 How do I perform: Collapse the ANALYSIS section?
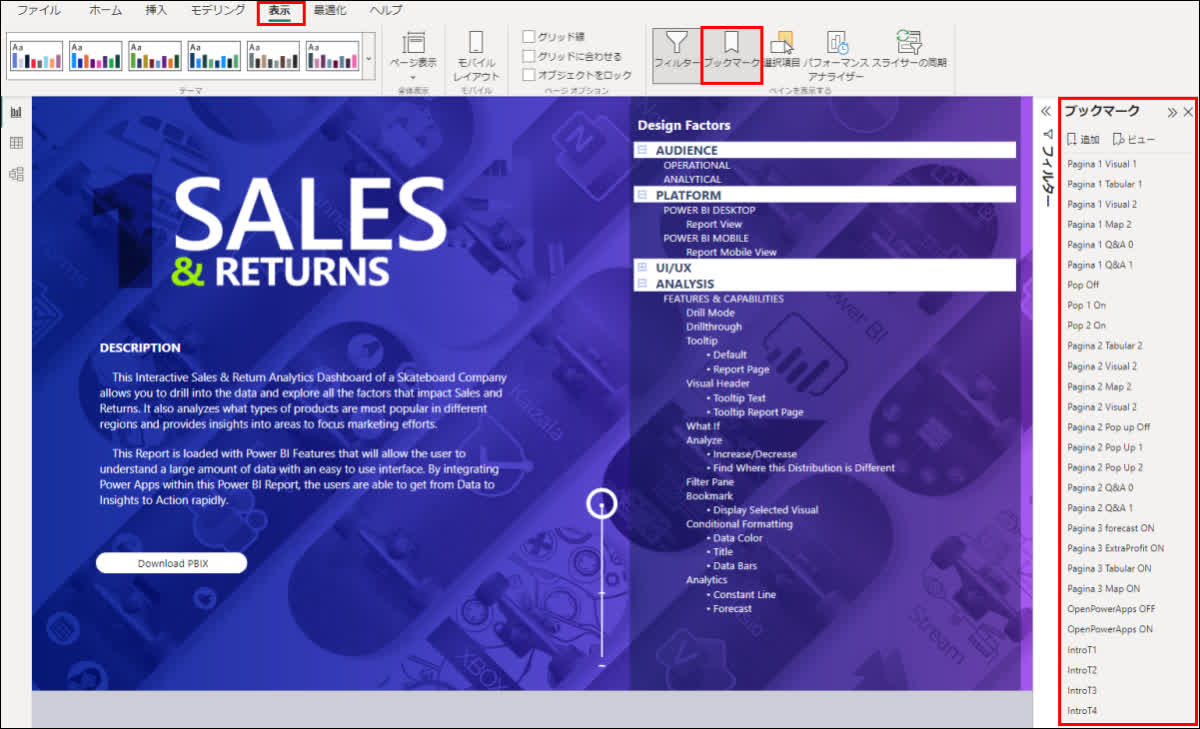[x=642, y=284]
